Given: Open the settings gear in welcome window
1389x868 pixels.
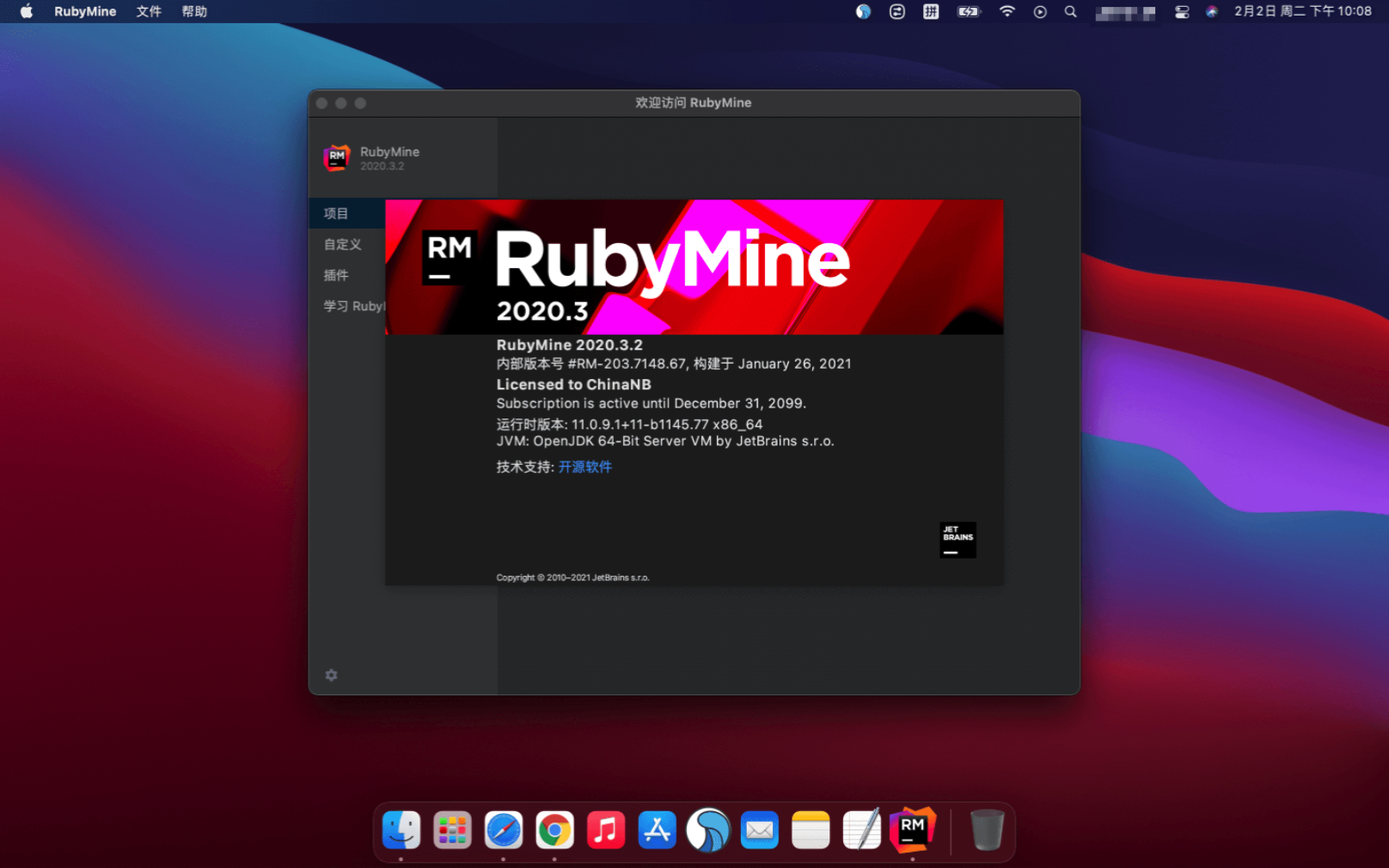Looking at the screenshot, I should [x=331, y=675].
